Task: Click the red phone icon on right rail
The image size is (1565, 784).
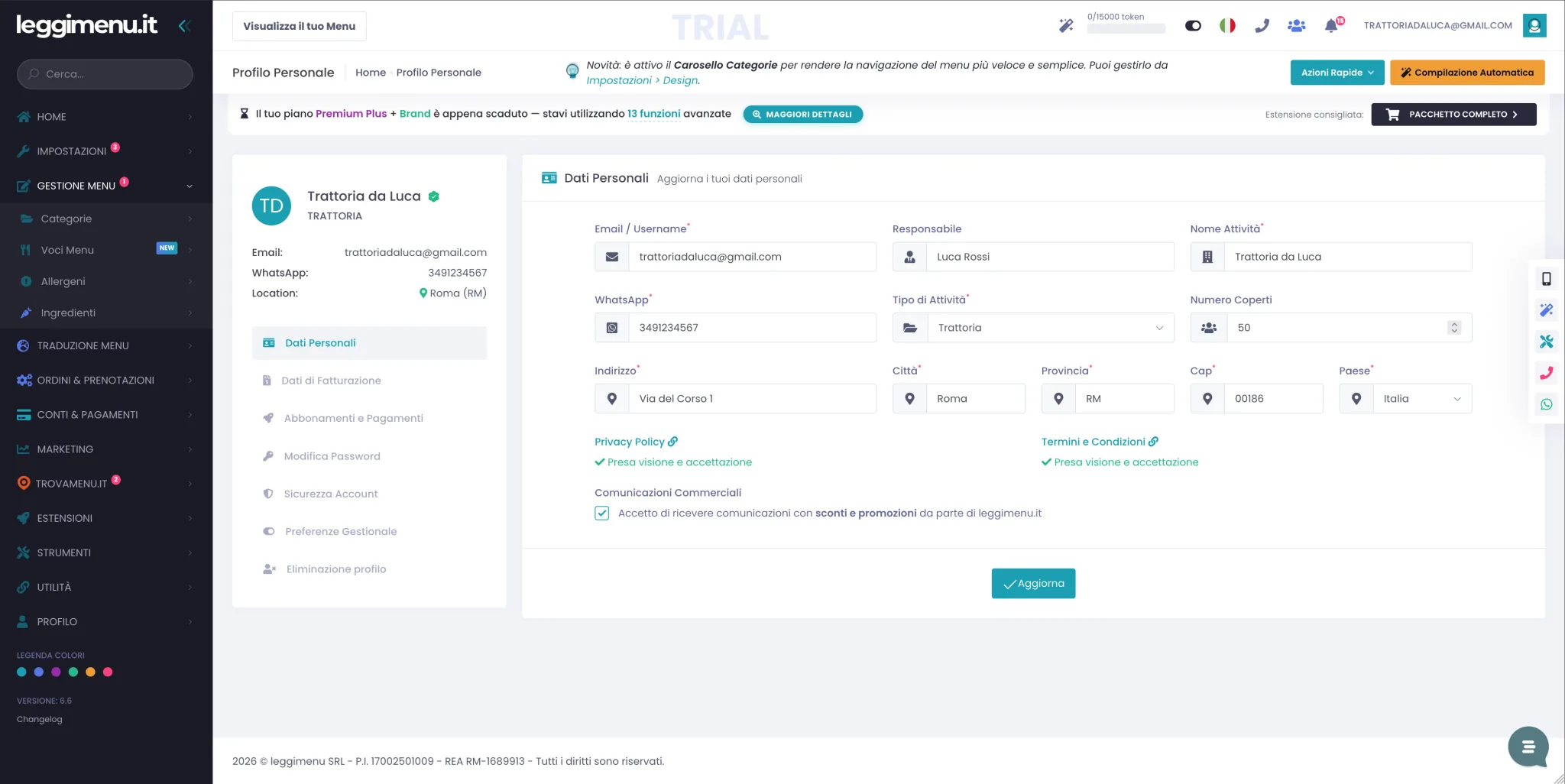Action: pos(1546,373)
